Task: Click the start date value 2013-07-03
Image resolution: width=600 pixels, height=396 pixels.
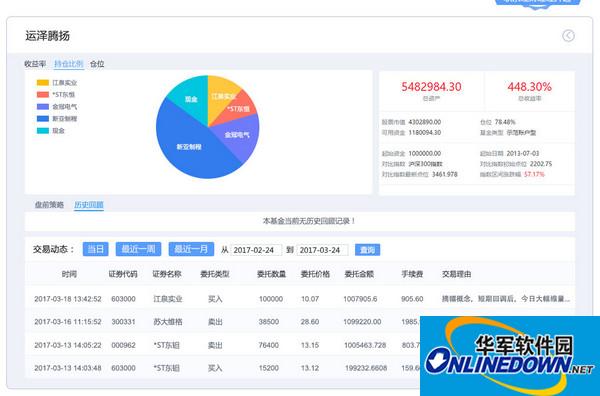Action: tap(523, 153)
